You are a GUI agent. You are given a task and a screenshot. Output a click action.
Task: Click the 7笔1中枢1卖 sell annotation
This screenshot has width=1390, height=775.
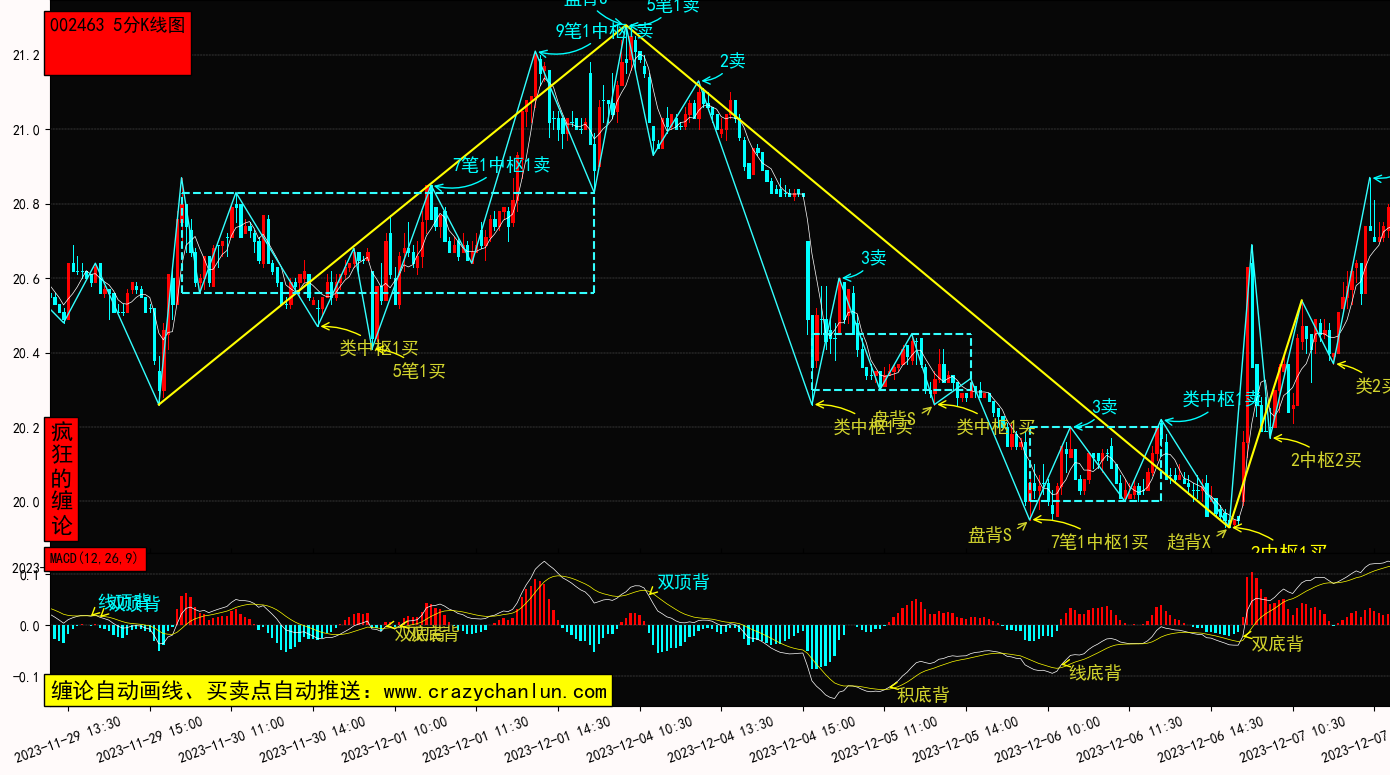click(x=501, y=165)
